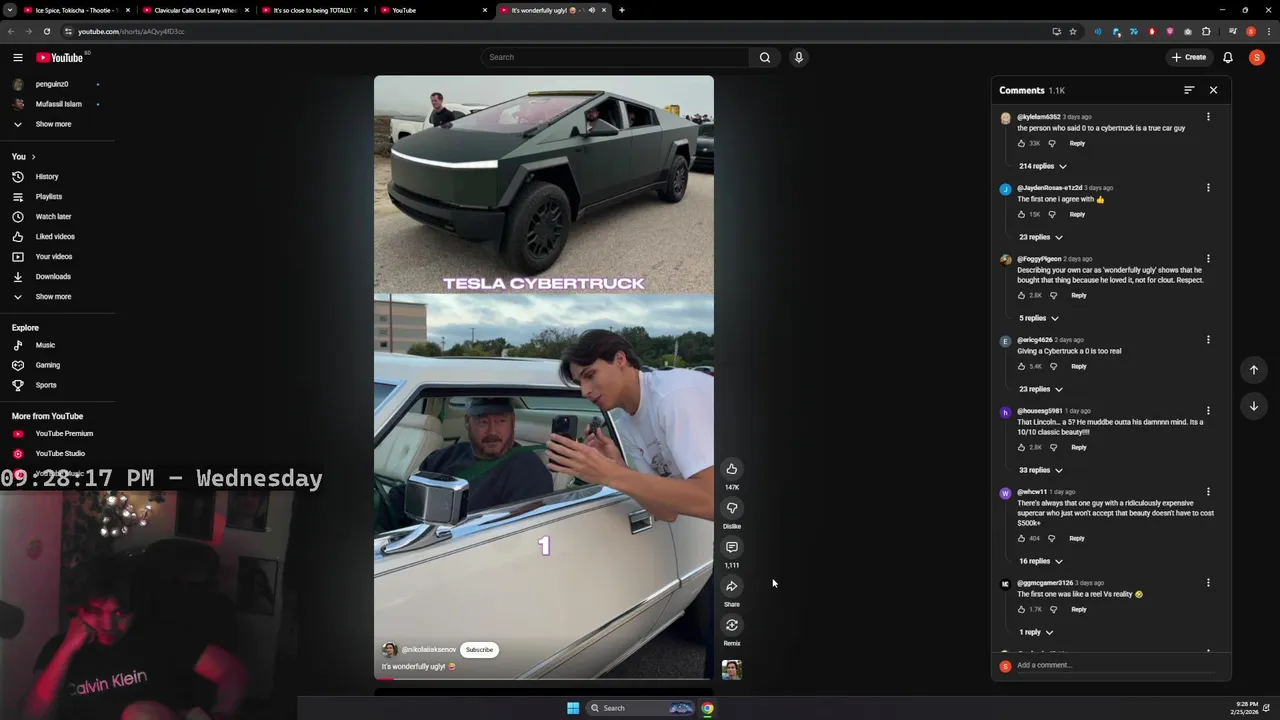
Task: Open Liked videos in the sidebar
Action: click(57, 237)
